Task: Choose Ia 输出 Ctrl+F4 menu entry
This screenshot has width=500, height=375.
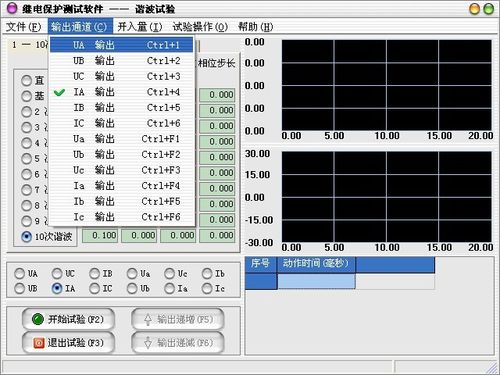Action: [122, 186]
